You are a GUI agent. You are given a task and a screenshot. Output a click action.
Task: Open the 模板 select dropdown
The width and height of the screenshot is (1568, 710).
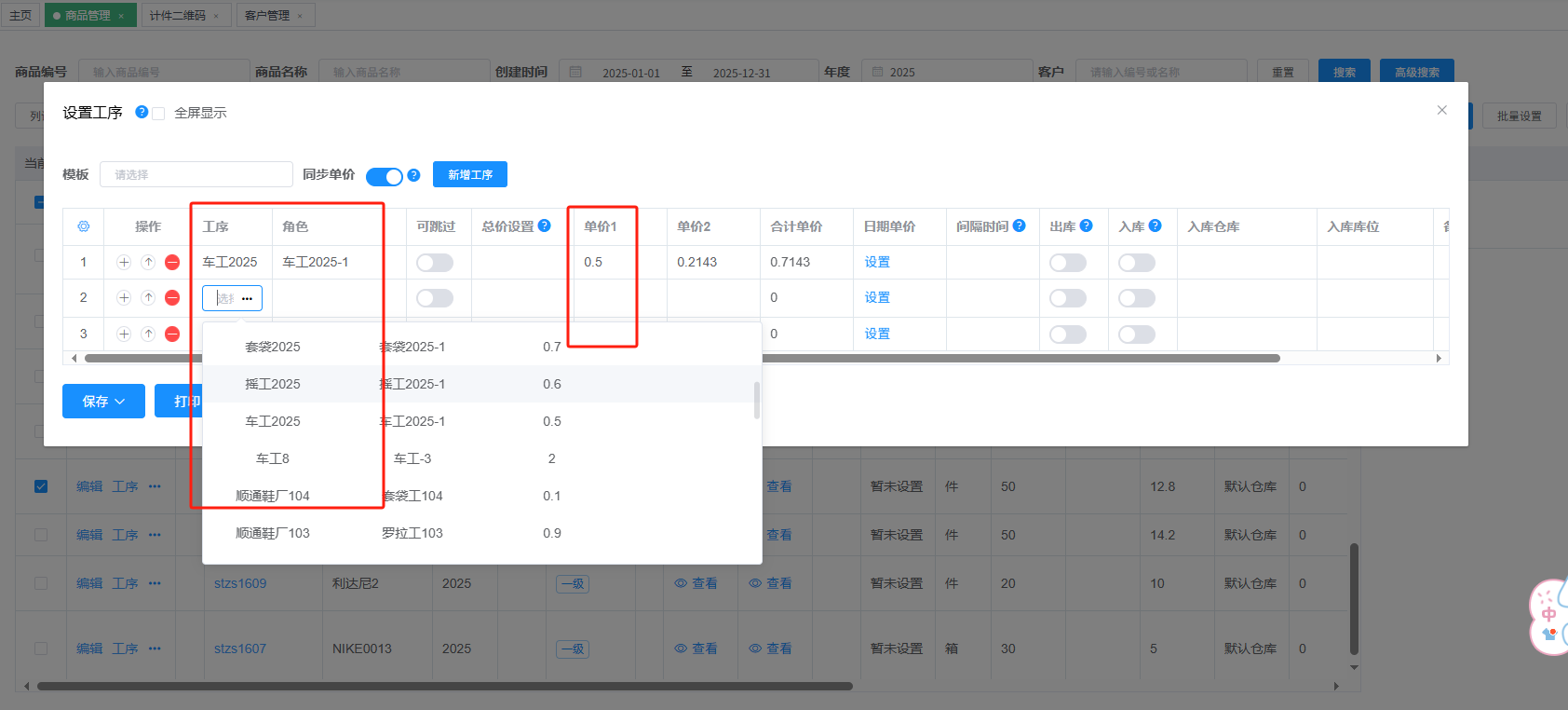coord(196,175)
